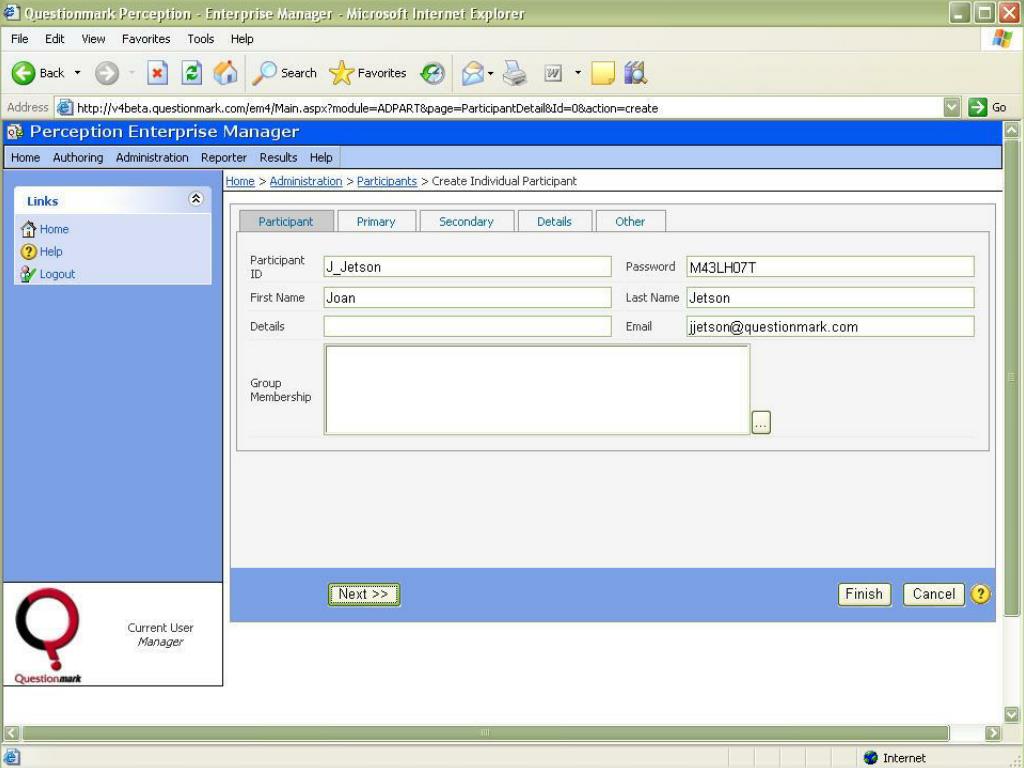Click the empty Details input field
The image size is (1024, 768).
468,327
